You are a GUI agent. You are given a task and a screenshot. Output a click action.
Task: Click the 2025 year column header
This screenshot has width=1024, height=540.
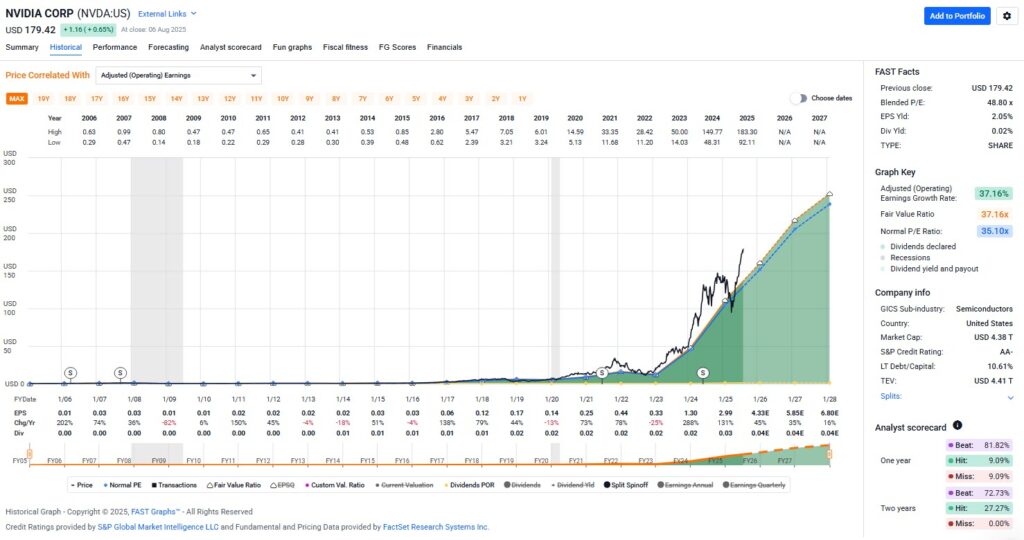(x=746, y=118)
